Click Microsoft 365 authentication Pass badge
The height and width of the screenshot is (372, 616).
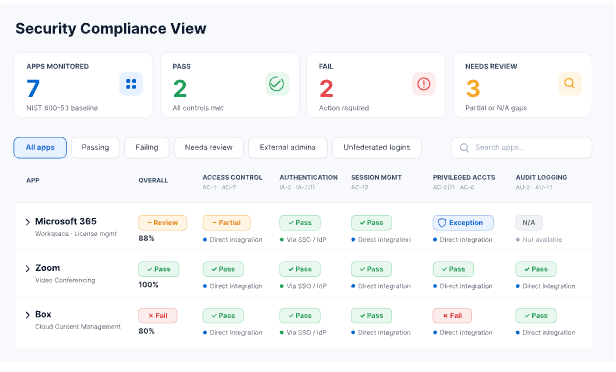click(x=300, y=223)
